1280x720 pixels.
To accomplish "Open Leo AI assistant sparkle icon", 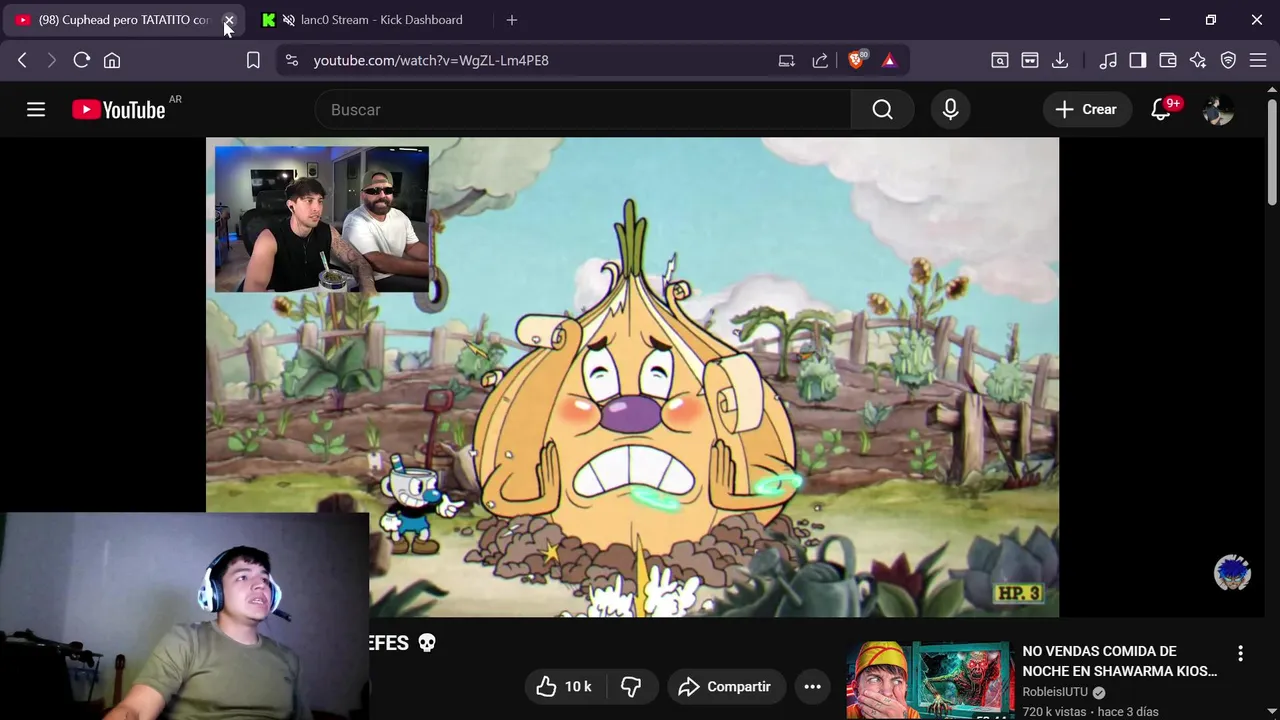I will 1198,60.
